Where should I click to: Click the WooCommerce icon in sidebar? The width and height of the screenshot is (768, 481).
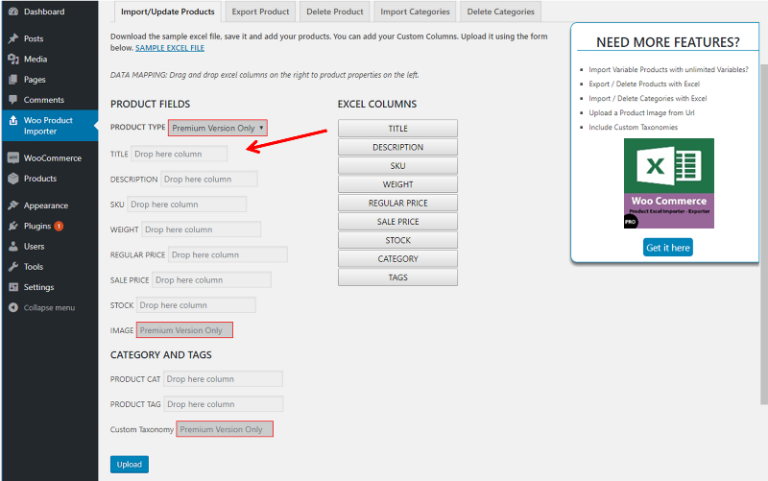(x=13, y=158)
